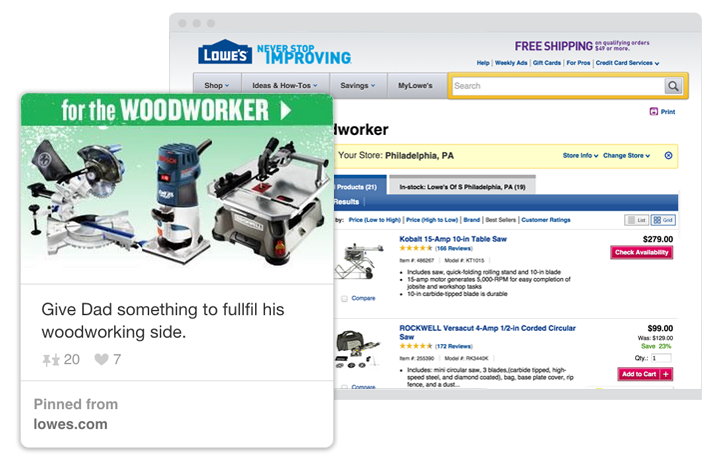
Task: Click the heart likes icon on pin
Action: tap(101, 359)
